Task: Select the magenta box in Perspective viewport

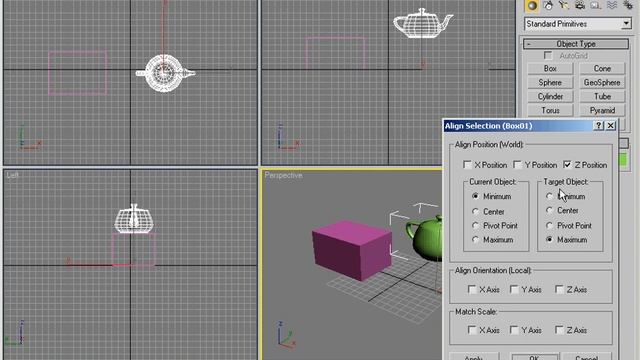Action: click(x=351, y=250)
